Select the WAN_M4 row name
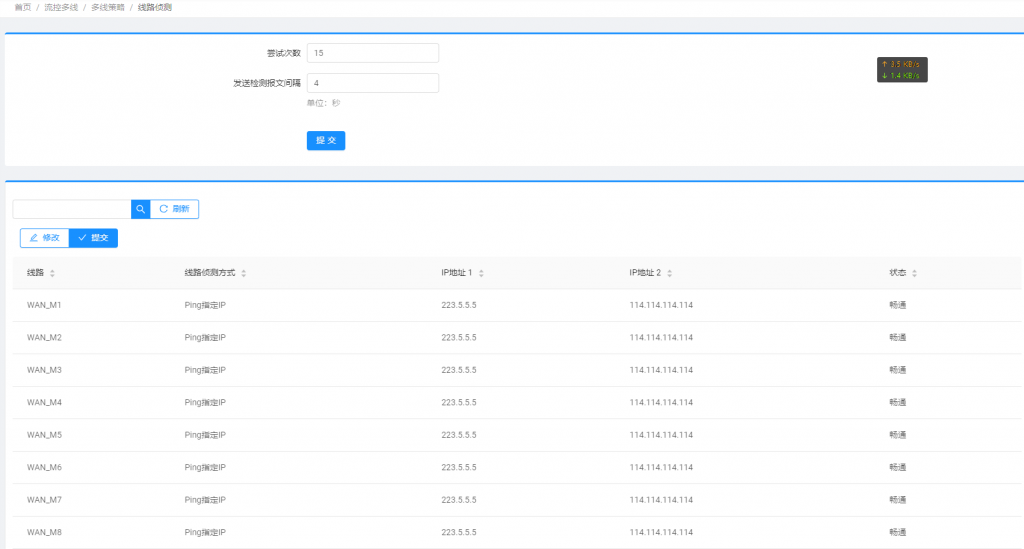This screenshot has height=549, width=1024. (44, 402)
